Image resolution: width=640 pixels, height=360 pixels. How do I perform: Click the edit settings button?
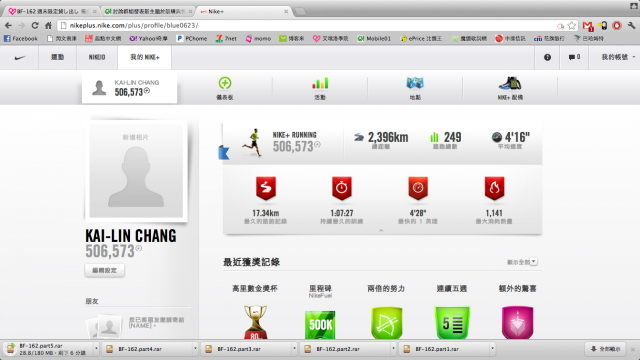(104, 270)
